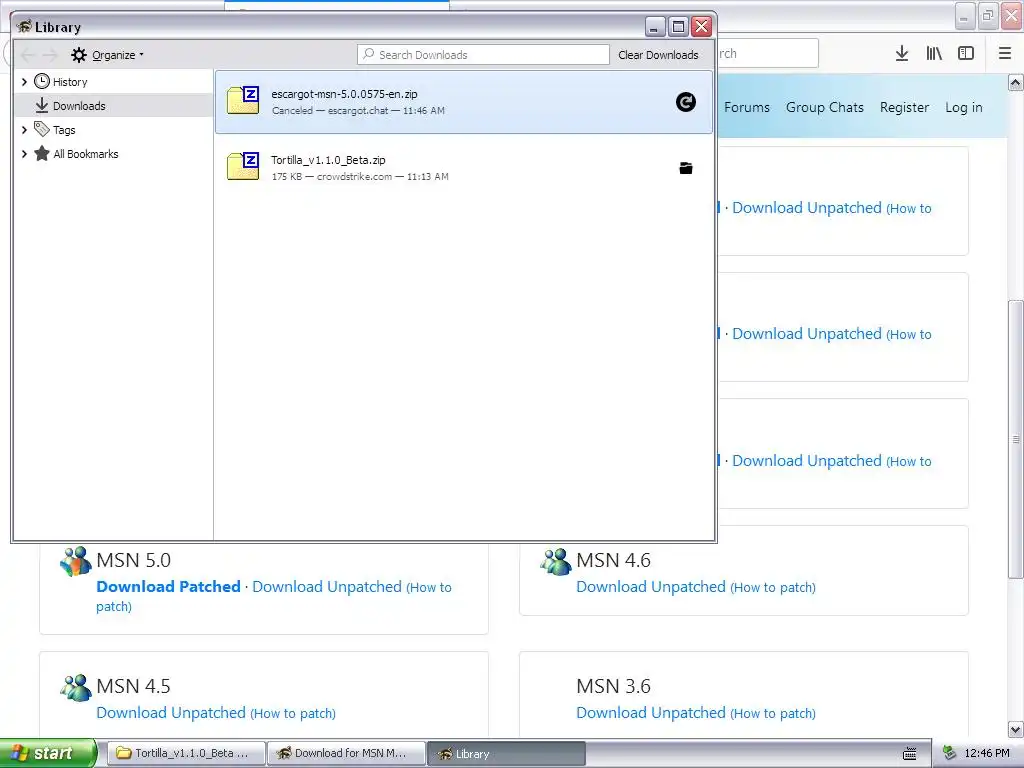Expand the Tags tree node
Screen dimensions: 1024x768
point(24,130)
